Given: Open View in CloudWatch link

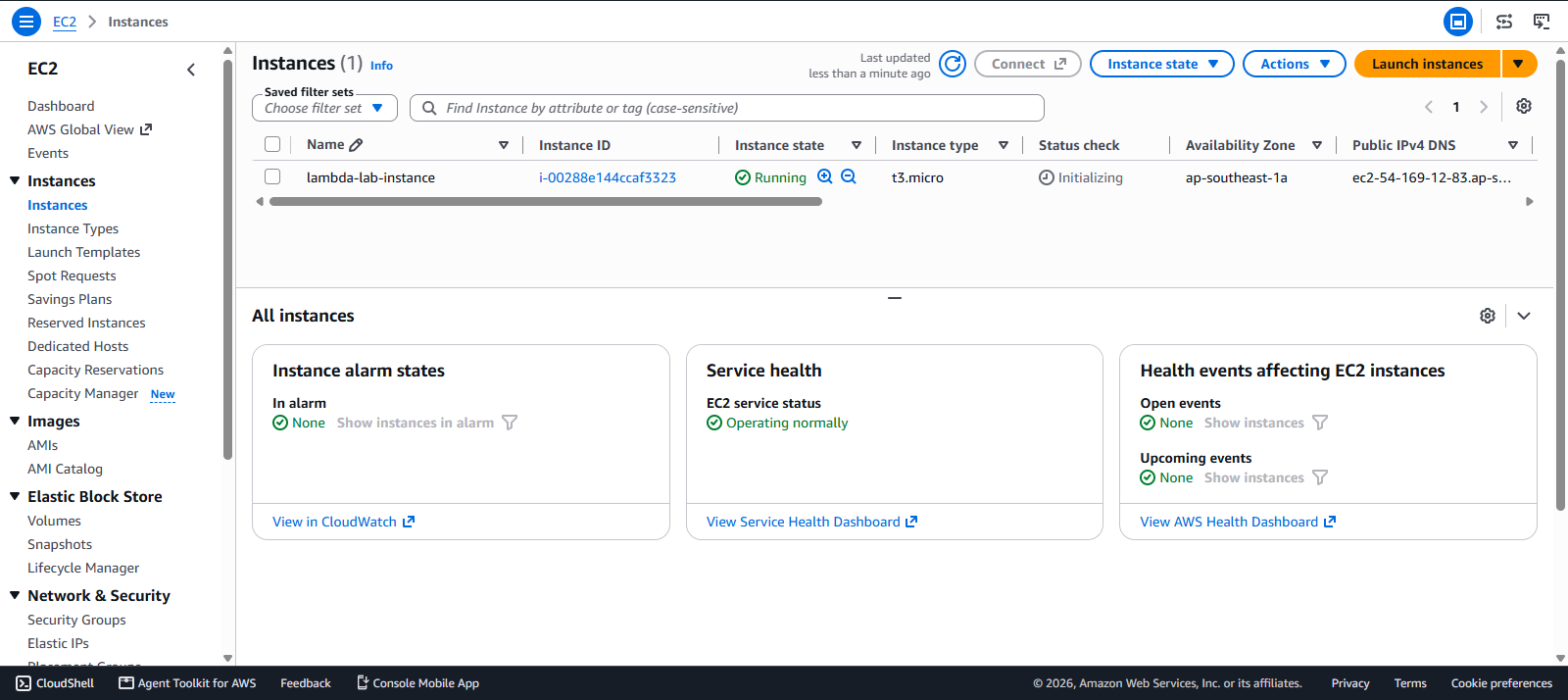Looking at the screenshot, I should [x=343, y=522].
